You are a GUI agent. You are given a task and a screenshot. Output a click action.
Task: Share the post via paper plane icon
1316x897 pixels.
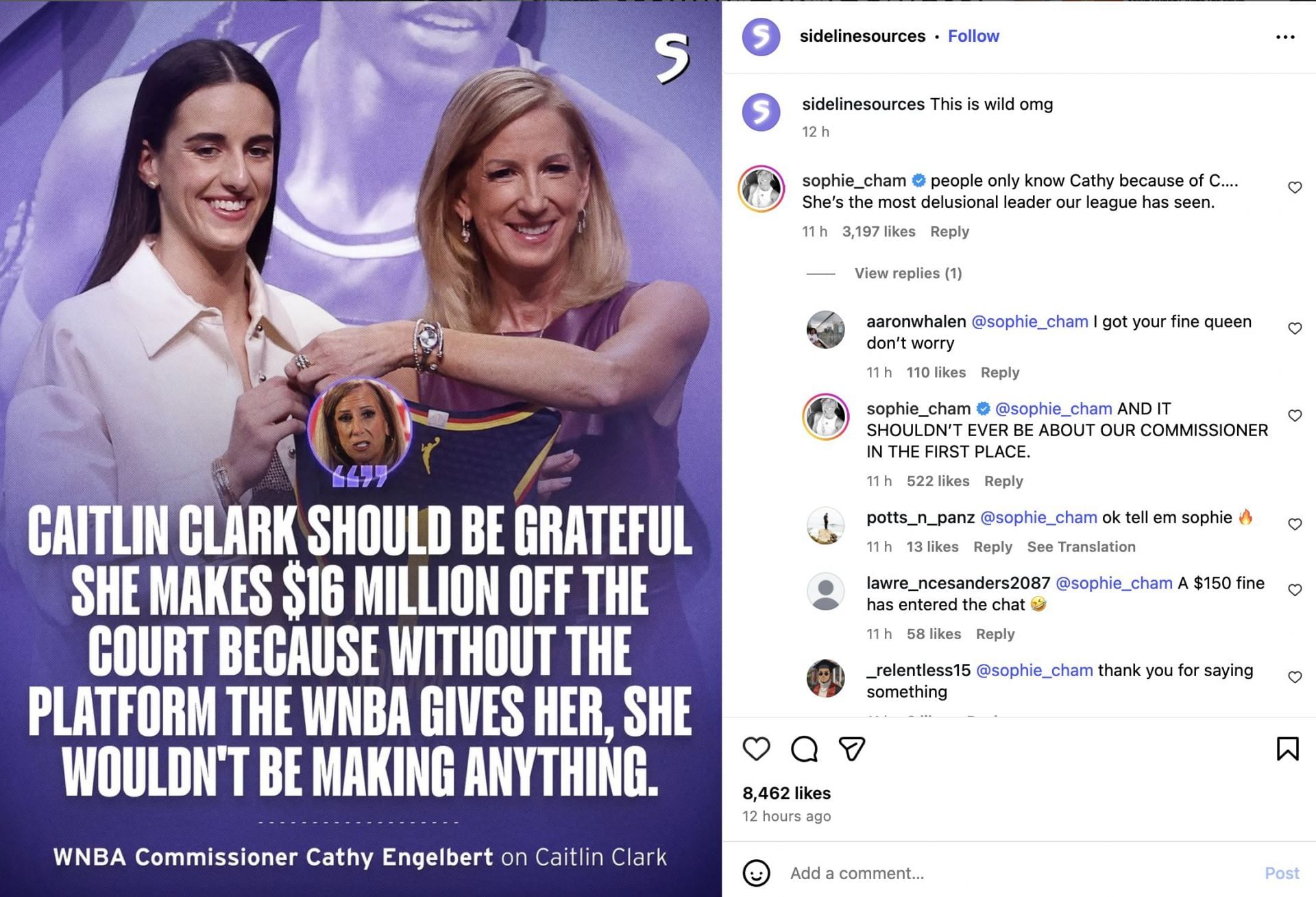tap(851, 749)
